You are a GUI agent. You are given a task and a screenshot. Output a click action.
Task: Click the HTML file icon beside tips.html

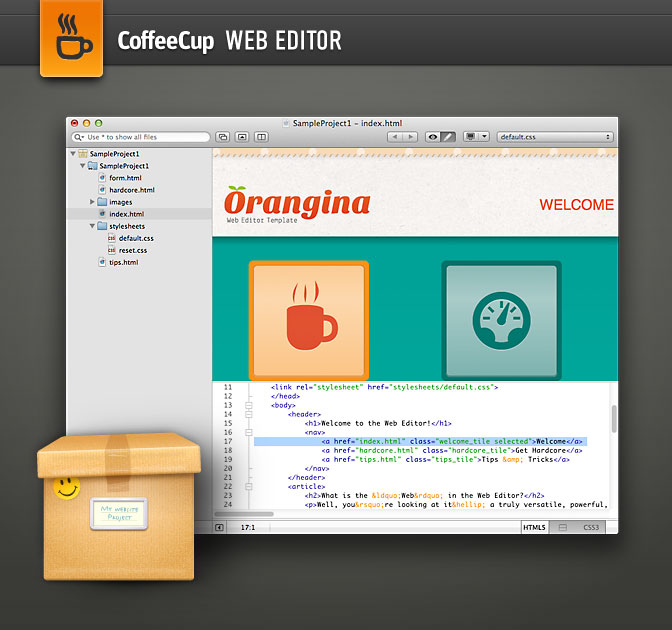102,262
